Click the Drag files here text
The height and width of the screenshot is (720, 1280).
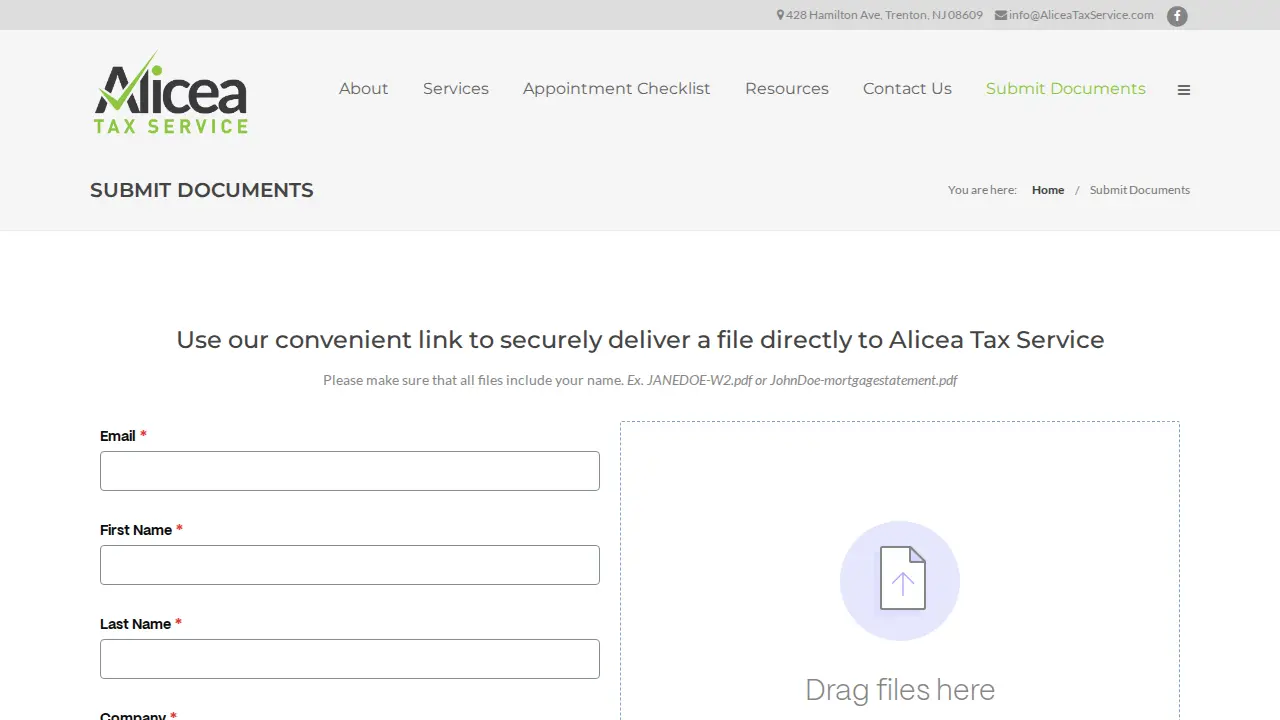click(x=900, y=690)
